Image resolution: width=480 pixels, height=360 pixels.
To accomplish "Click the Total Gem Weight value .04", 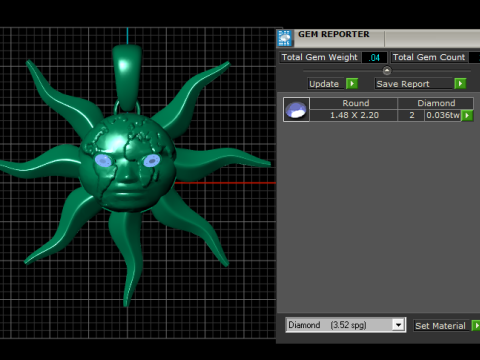I will point(374,57).
